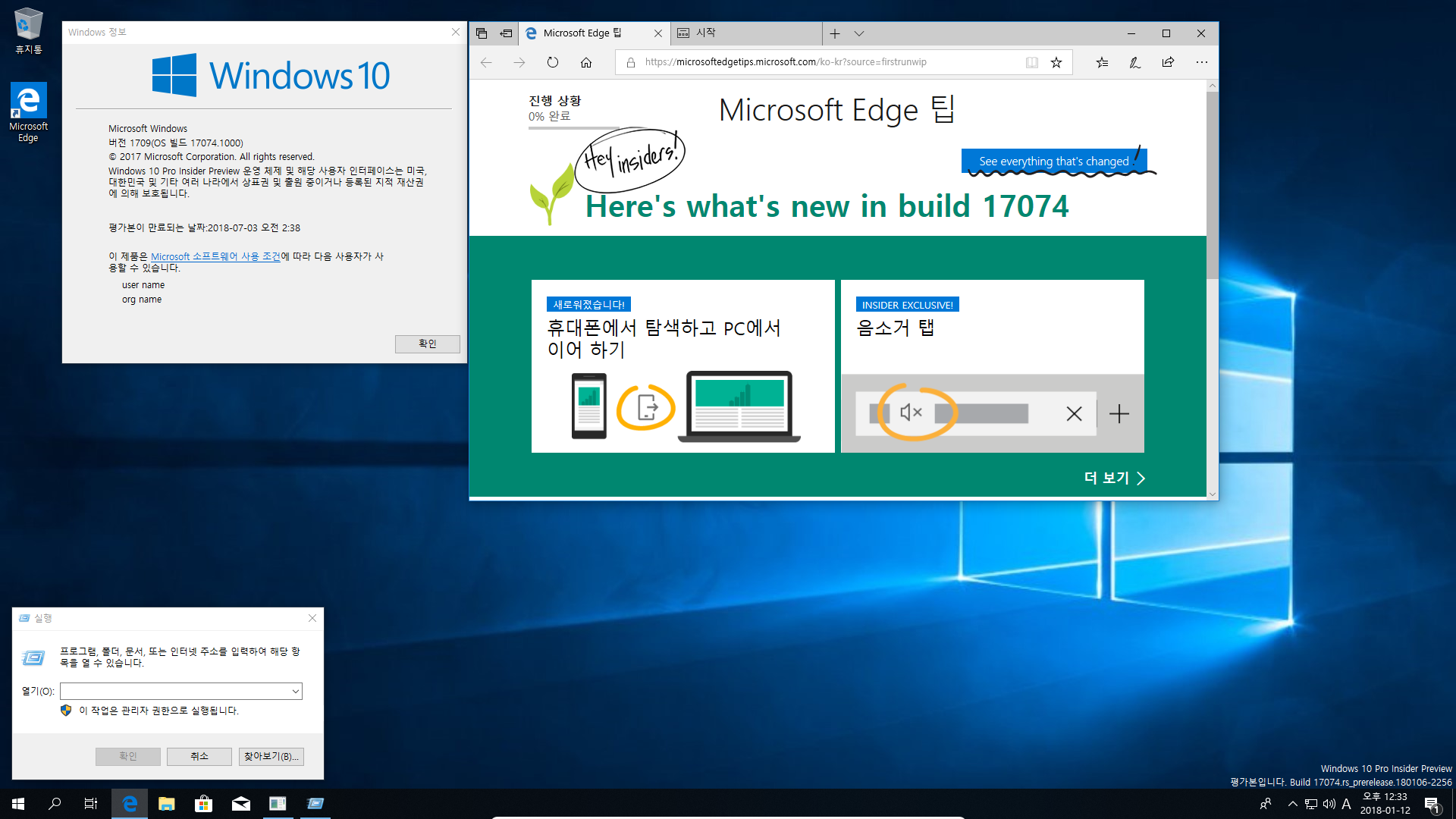Open the 휴대폰에서 탐색하고 PC에서 이어 하기 card

click(x=682, y=366)
